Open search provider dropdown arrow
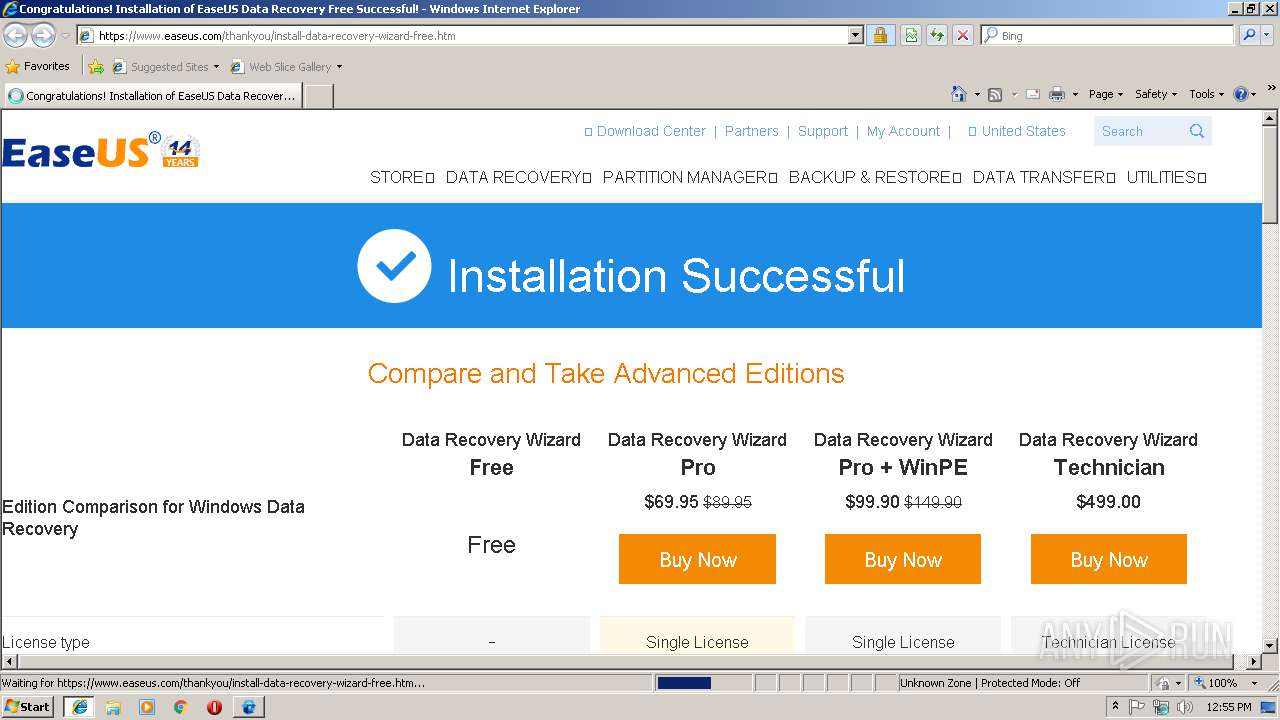The height and width of the screenshot is (720, 1280). (1267, 35)
